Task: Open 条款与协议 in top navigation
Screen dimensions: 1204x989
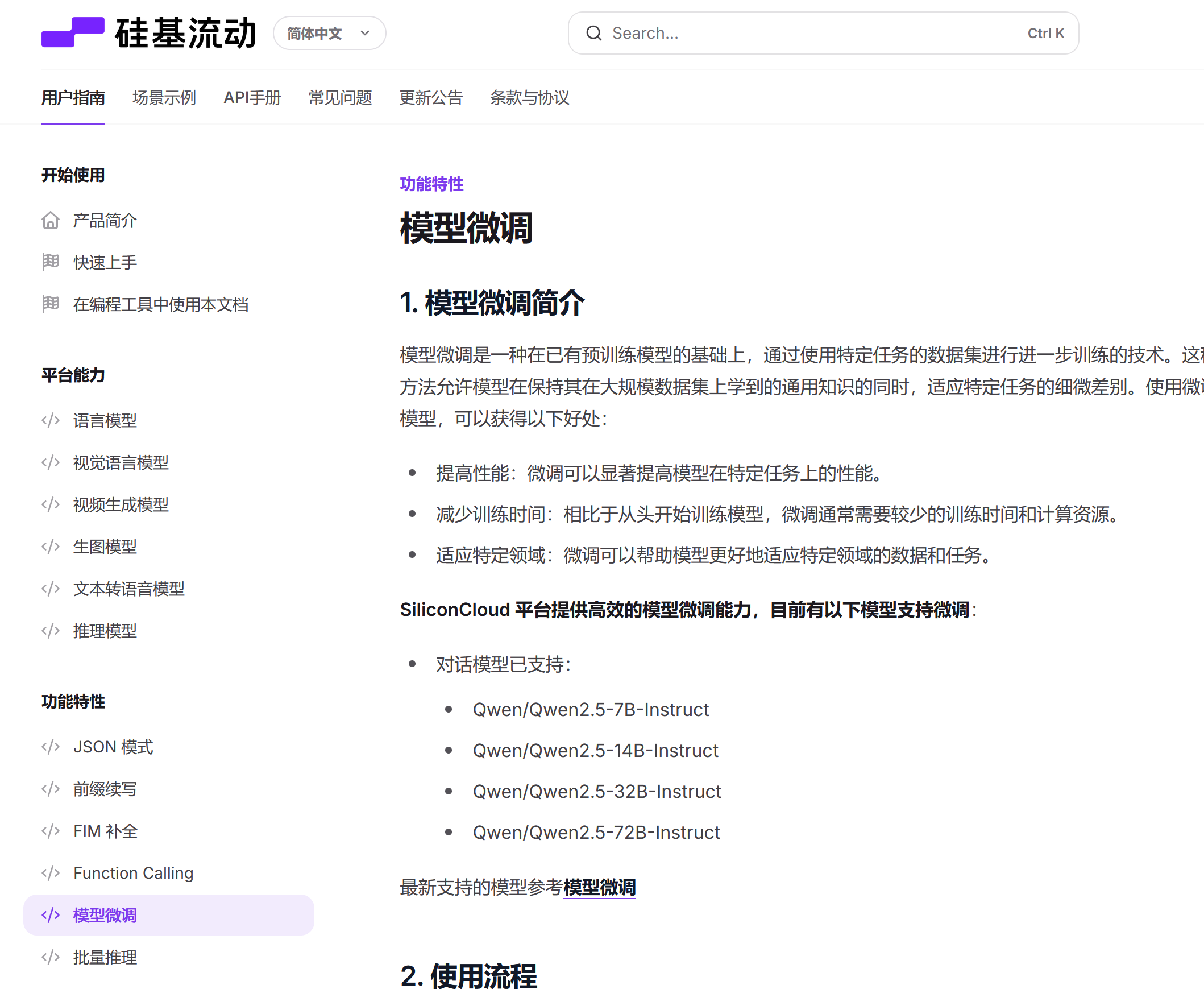Action: pos(529,97)
